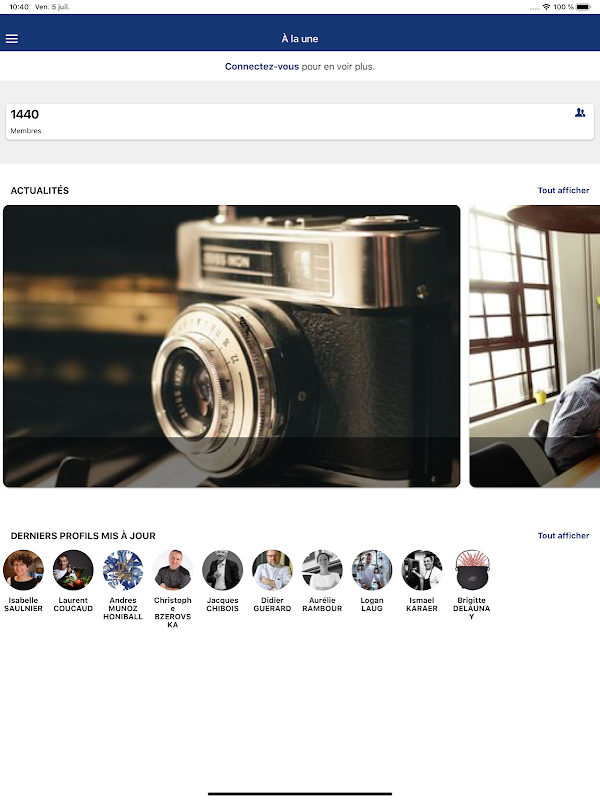Tap the members group icon
The image size is (600, 800).
point(580,113)
